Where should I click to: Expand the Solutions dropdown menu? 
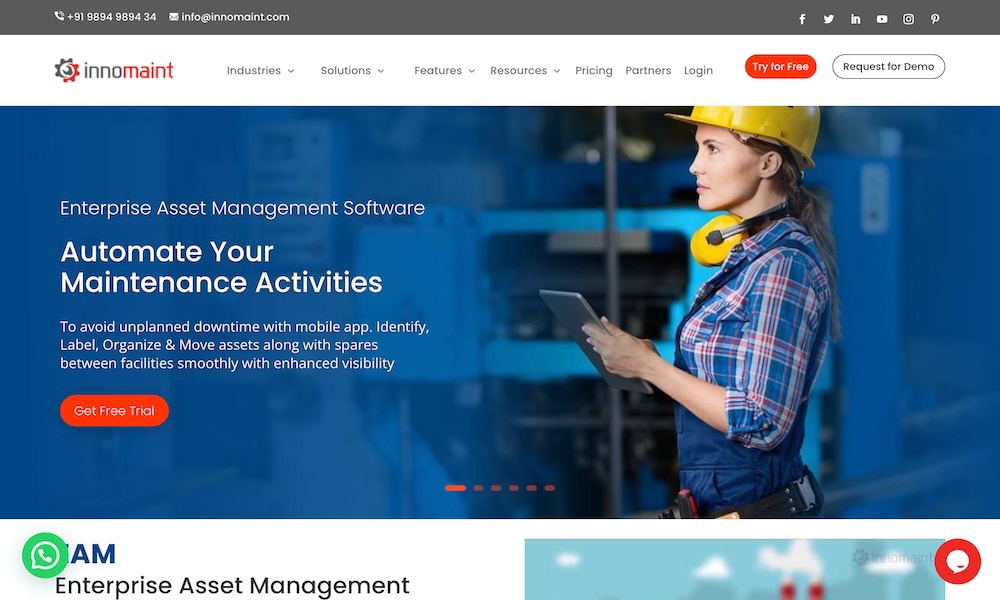352,71
